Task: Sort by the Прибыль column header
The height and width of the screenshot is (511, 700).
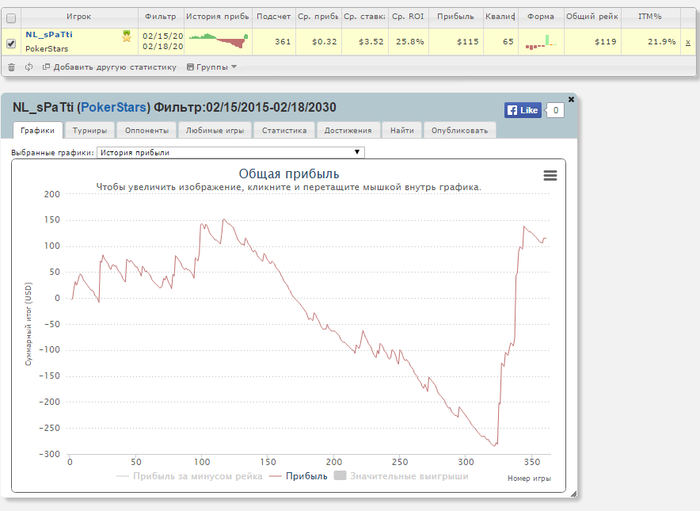Action: (455, 17)
